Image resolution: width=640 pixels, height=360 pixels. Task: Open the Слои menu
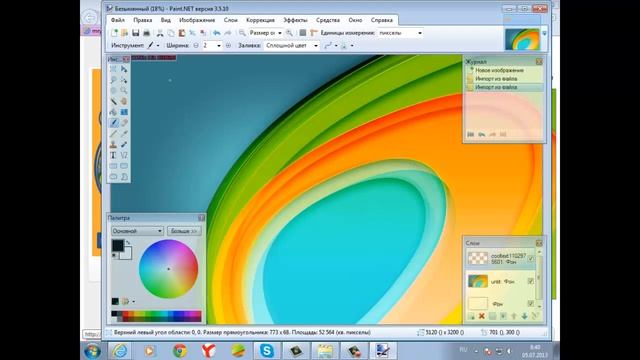(x=231, y=20)
